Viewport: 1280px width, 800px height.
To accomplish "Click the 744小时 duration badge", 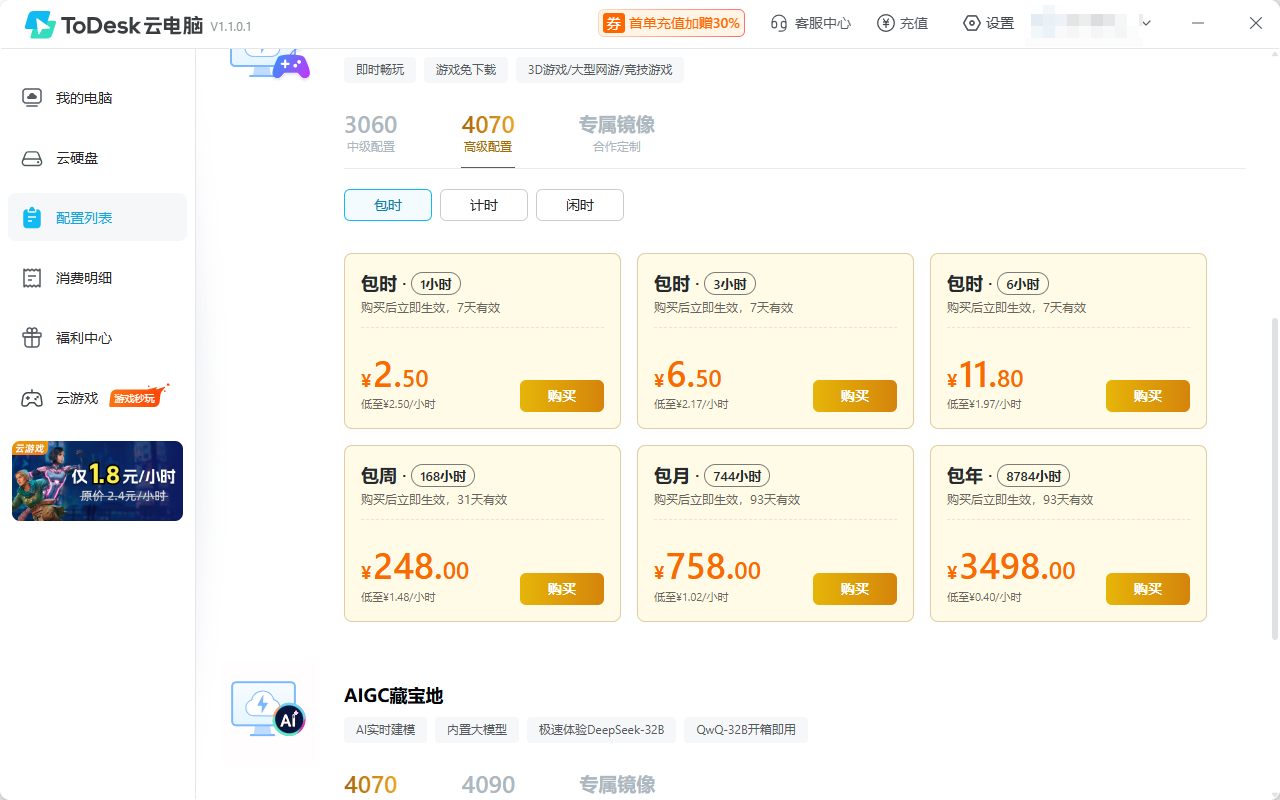I will [x=737, y=476].
